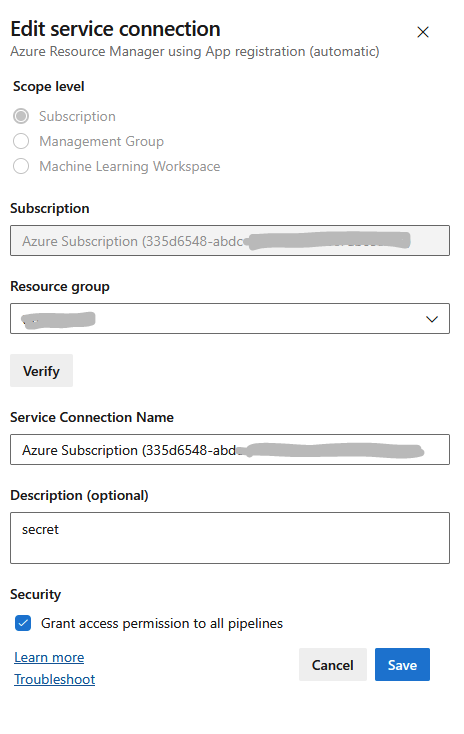Pick Machine Learning Workspace scope option
Viewport: 464px width, 734px height.
(21, 166)
